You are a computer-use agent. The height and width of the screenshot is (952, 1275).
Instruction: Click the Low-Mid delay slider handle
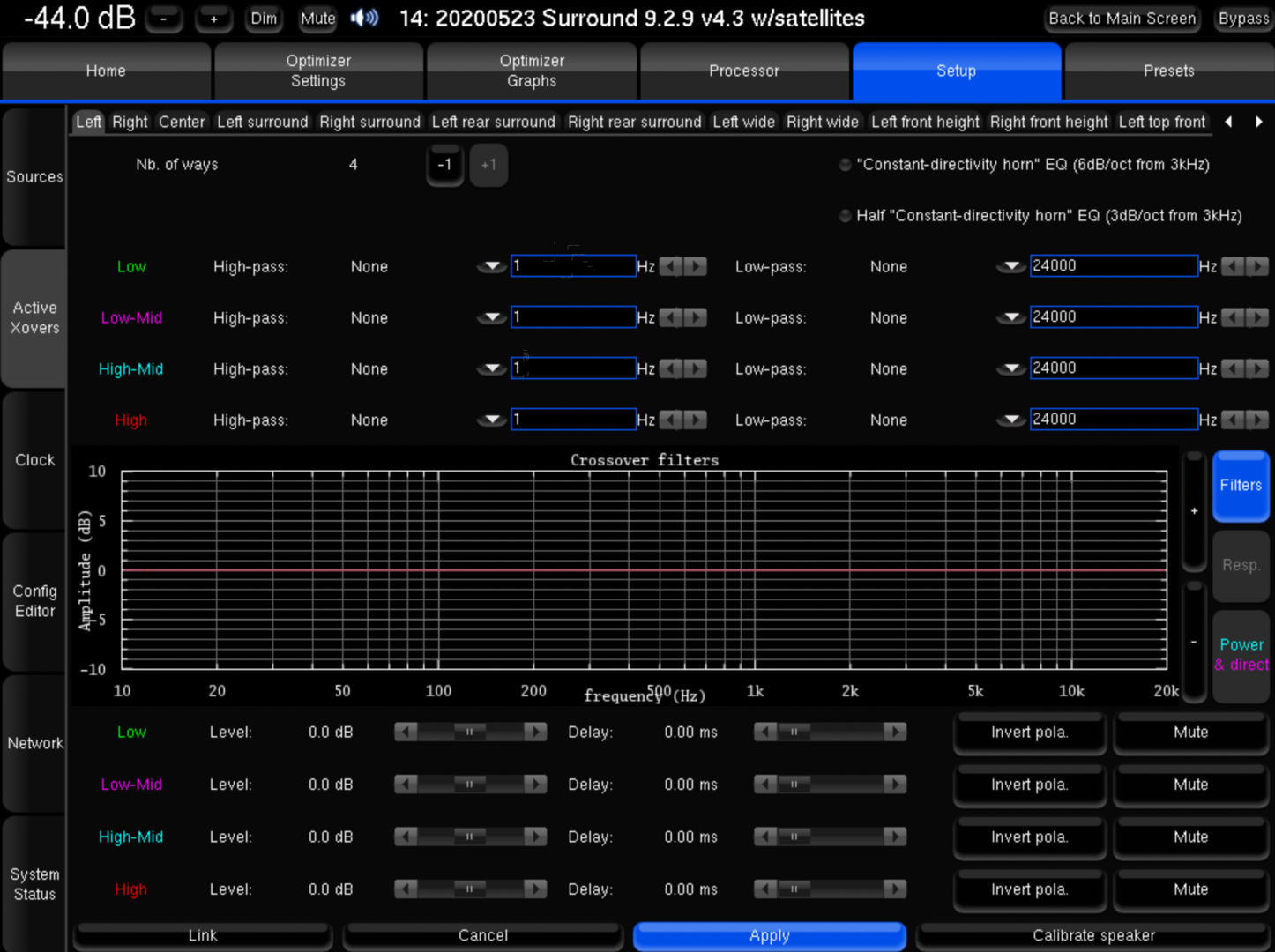[794, 784]
